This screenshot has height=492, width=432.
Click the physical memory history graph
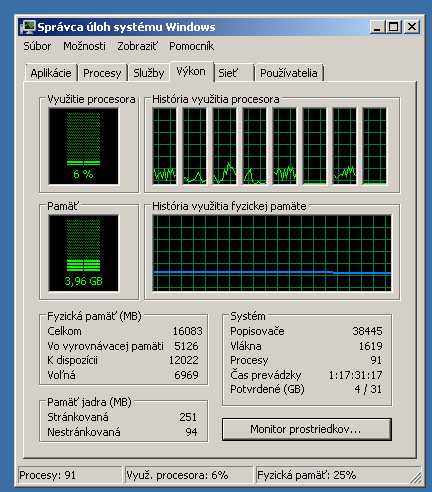click(x=272, y=253)
